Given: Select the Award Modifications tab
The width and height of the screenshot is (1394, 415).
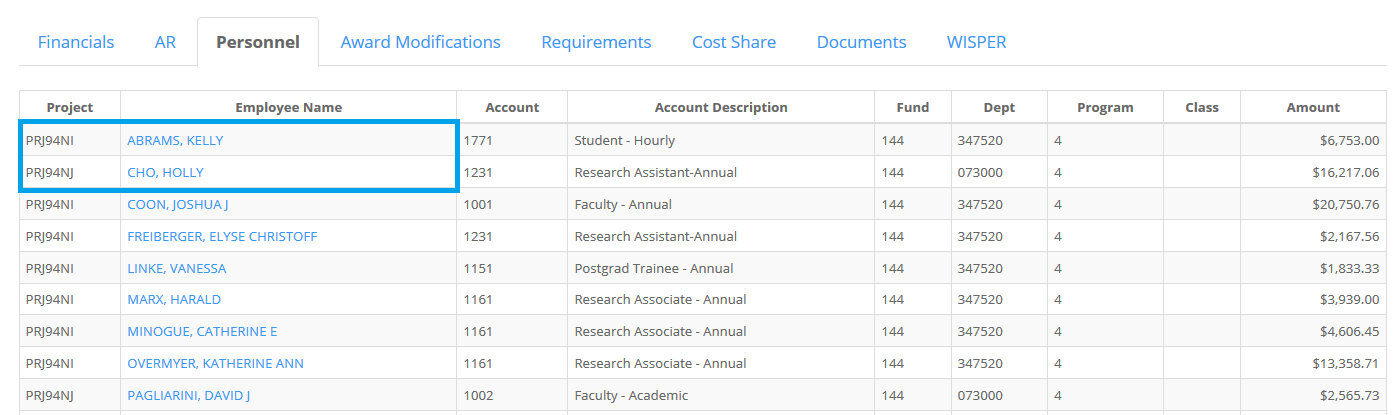Looking at the screenshot, I should [x=420, y=42].
